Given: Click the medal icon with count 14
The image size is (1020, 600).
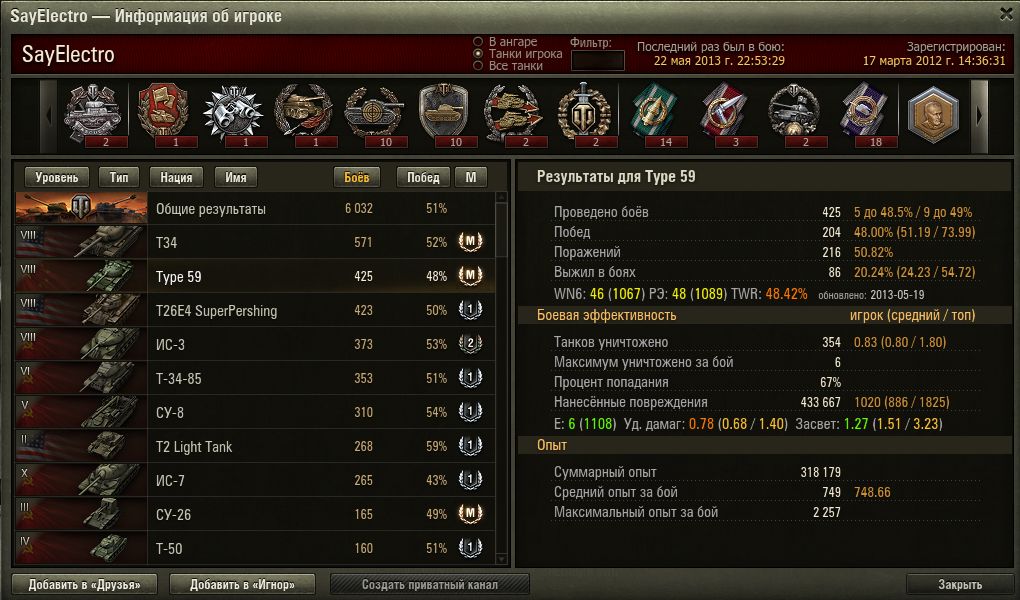Looking at the screenshot, I should pos(654,113).
